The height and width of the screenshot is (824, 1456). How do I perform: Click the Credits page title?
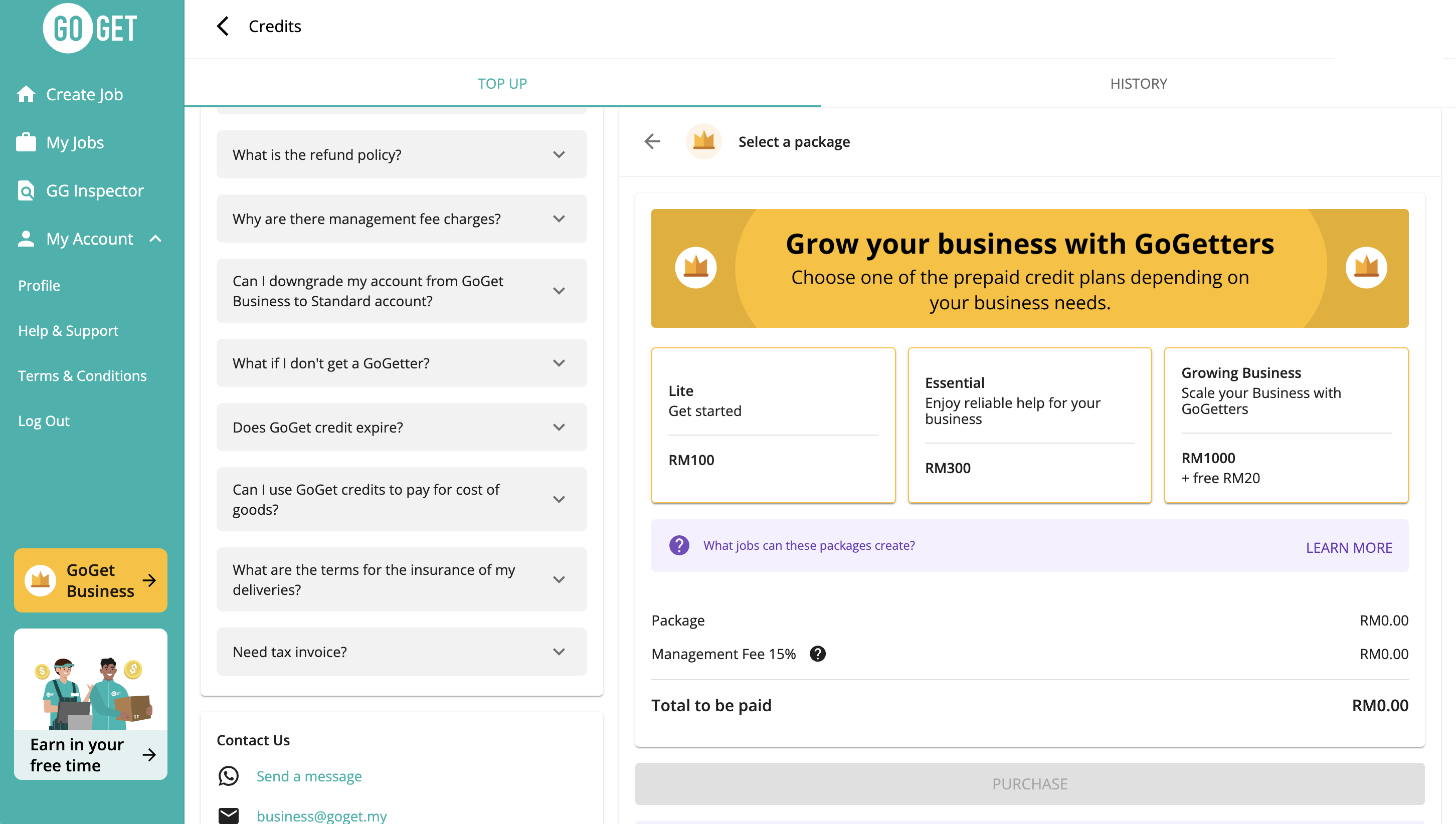275,26
